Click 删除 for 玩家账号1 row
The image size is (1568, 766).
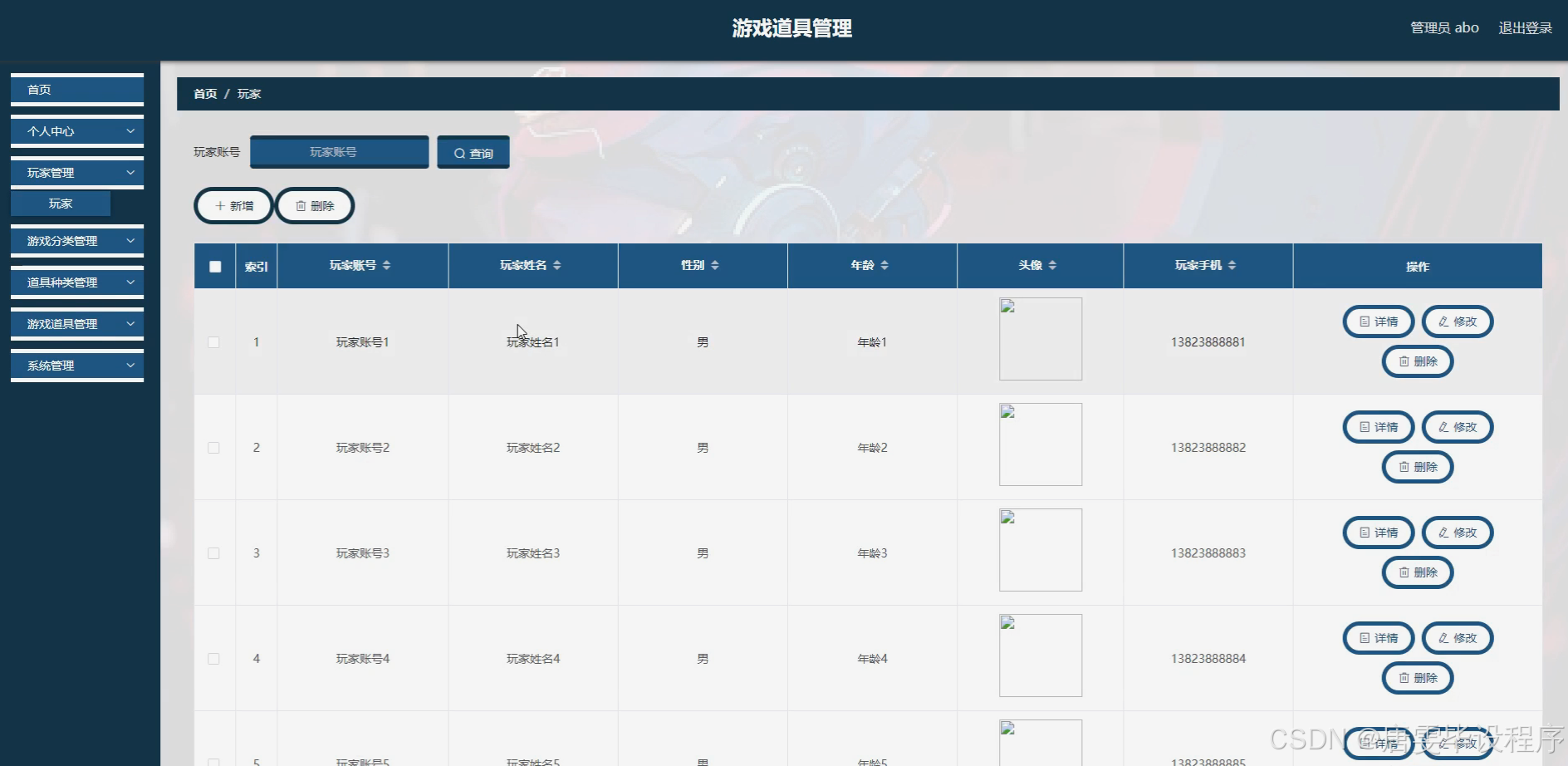coord(1418,361)
